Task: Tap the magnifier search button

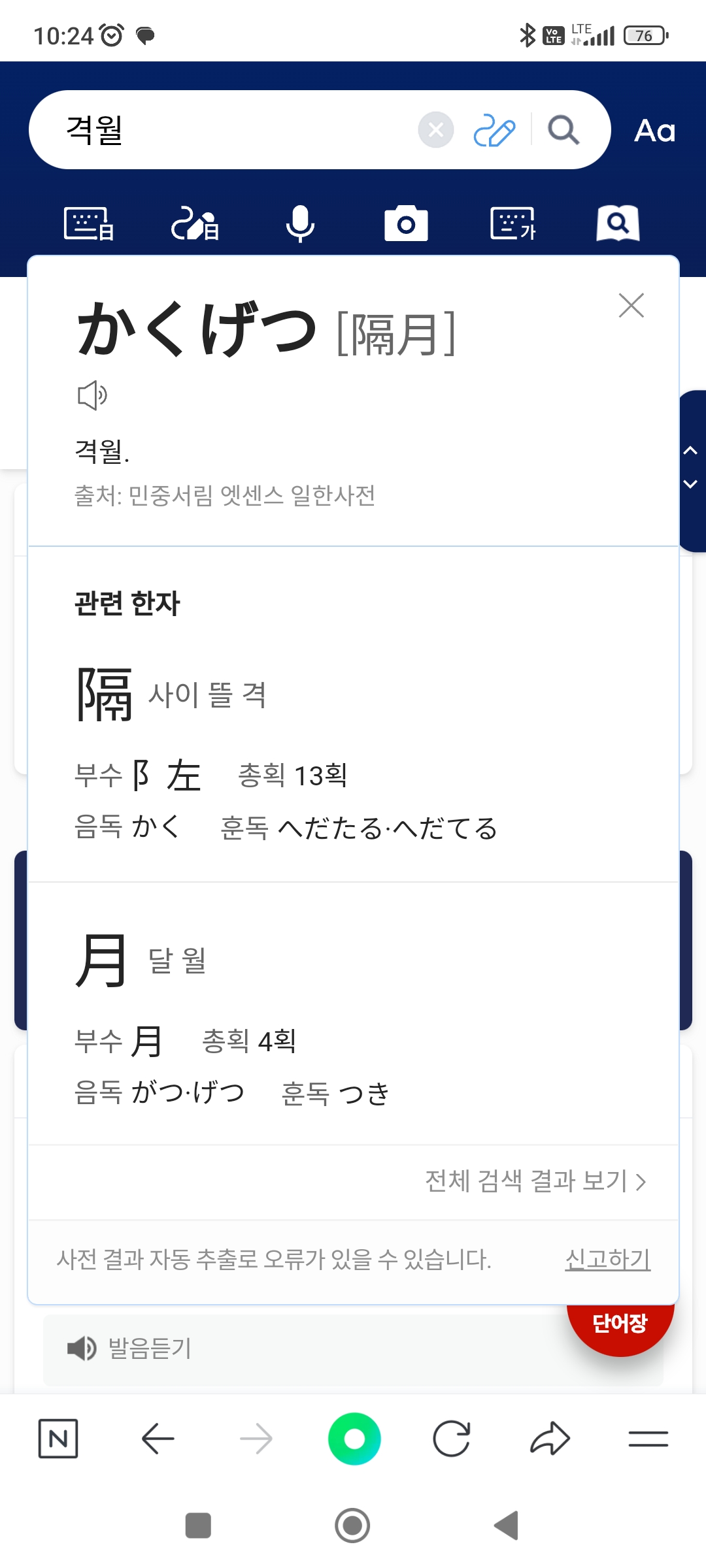Action: click(563, 130)
